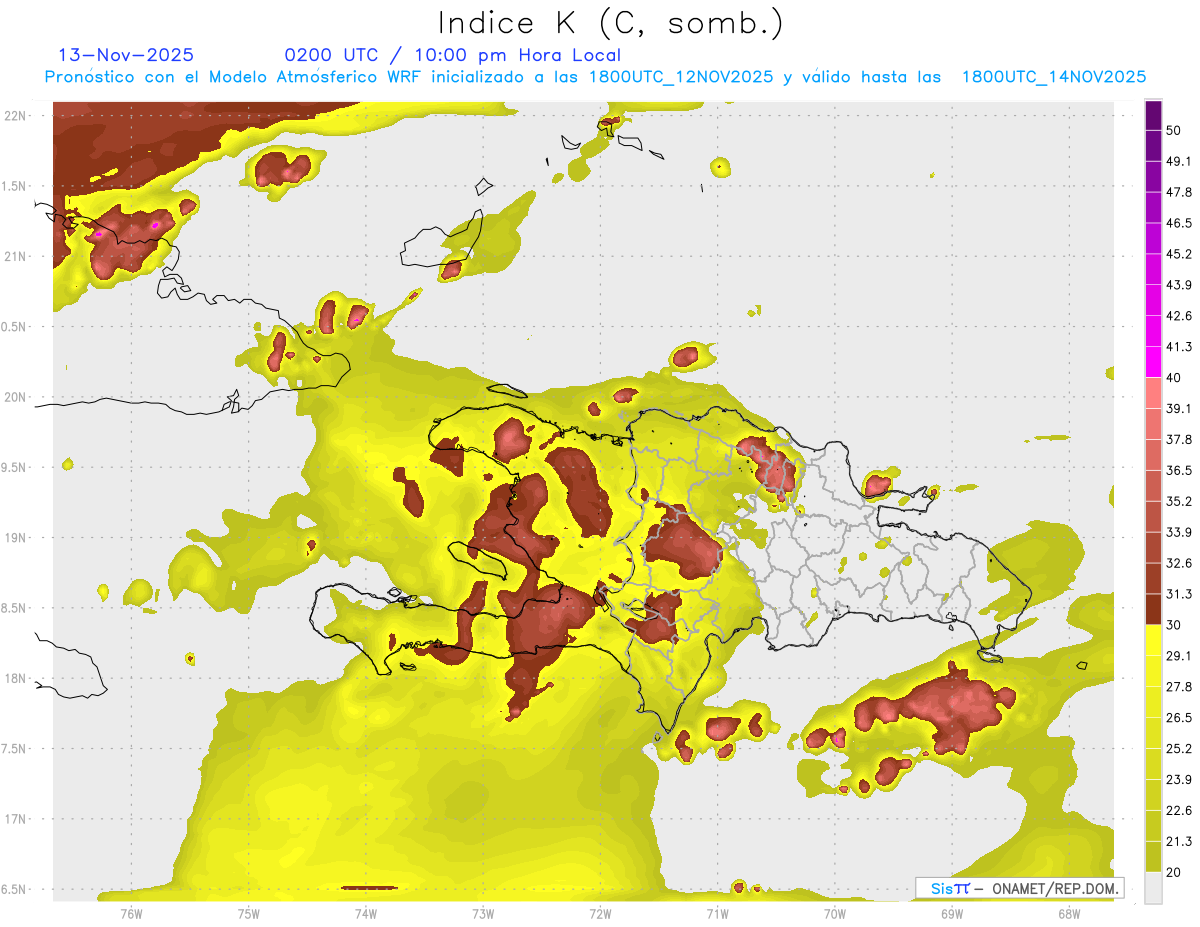
Task: Click the colorbar value 42.6
Action: [1179, 317]
